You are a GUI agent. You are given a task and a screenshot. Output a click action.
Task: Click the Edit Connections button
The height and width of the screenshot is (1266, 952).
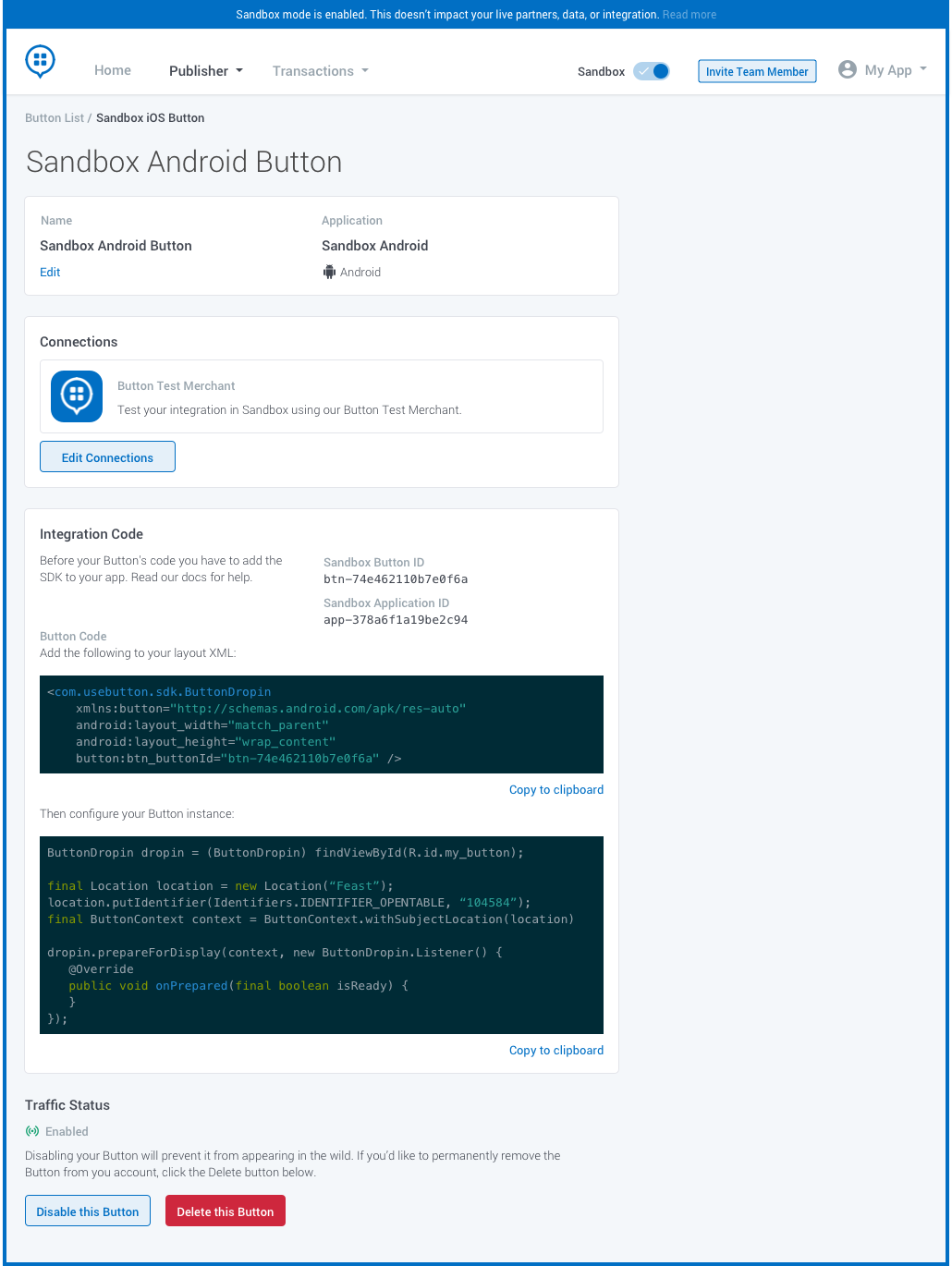[107, 456]
